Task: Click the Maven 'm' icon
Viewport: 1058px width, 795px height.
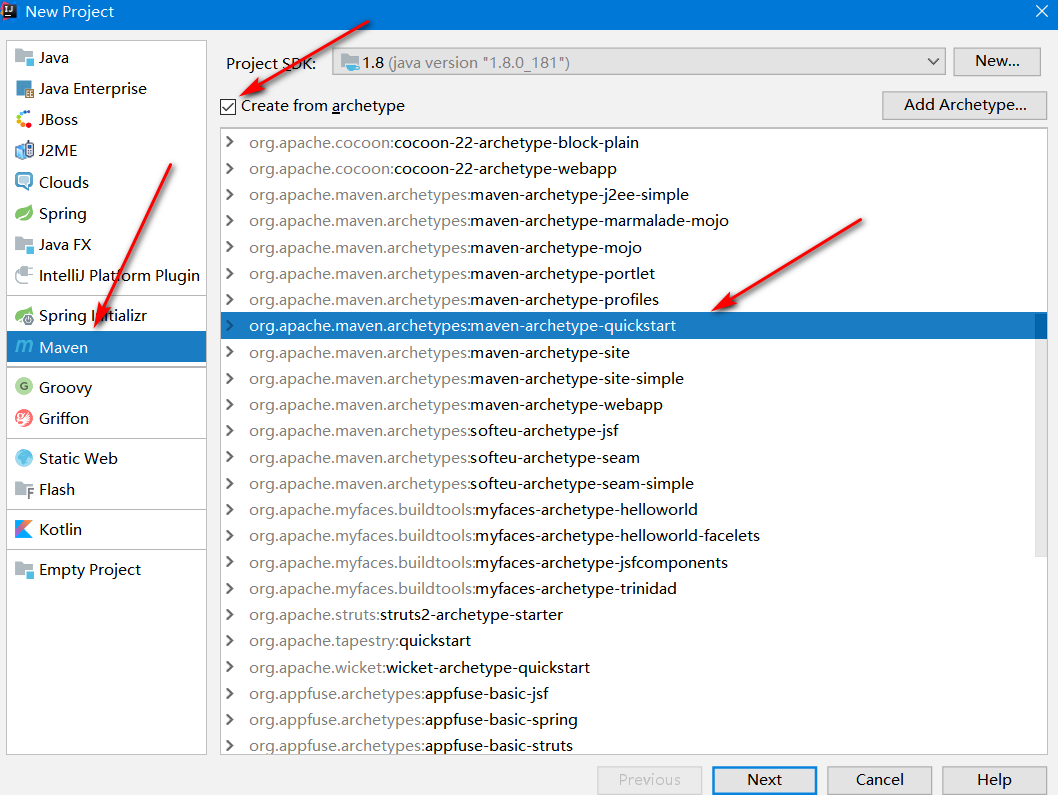Action: (x=24, y=347)
